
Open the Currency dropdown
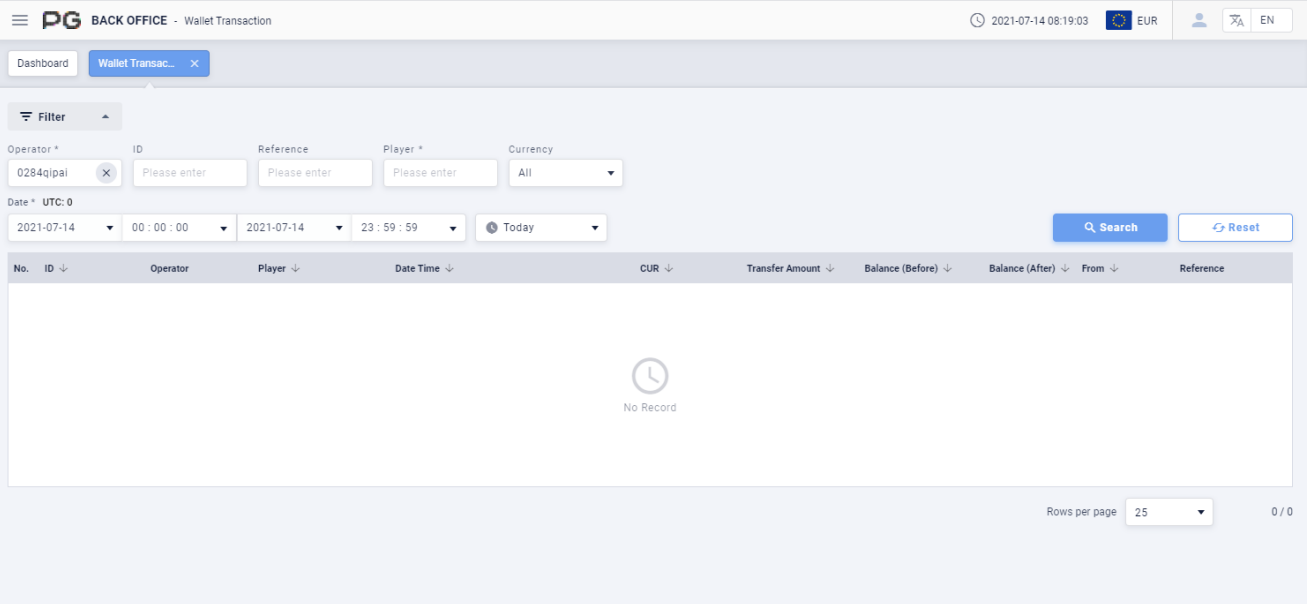565,173
